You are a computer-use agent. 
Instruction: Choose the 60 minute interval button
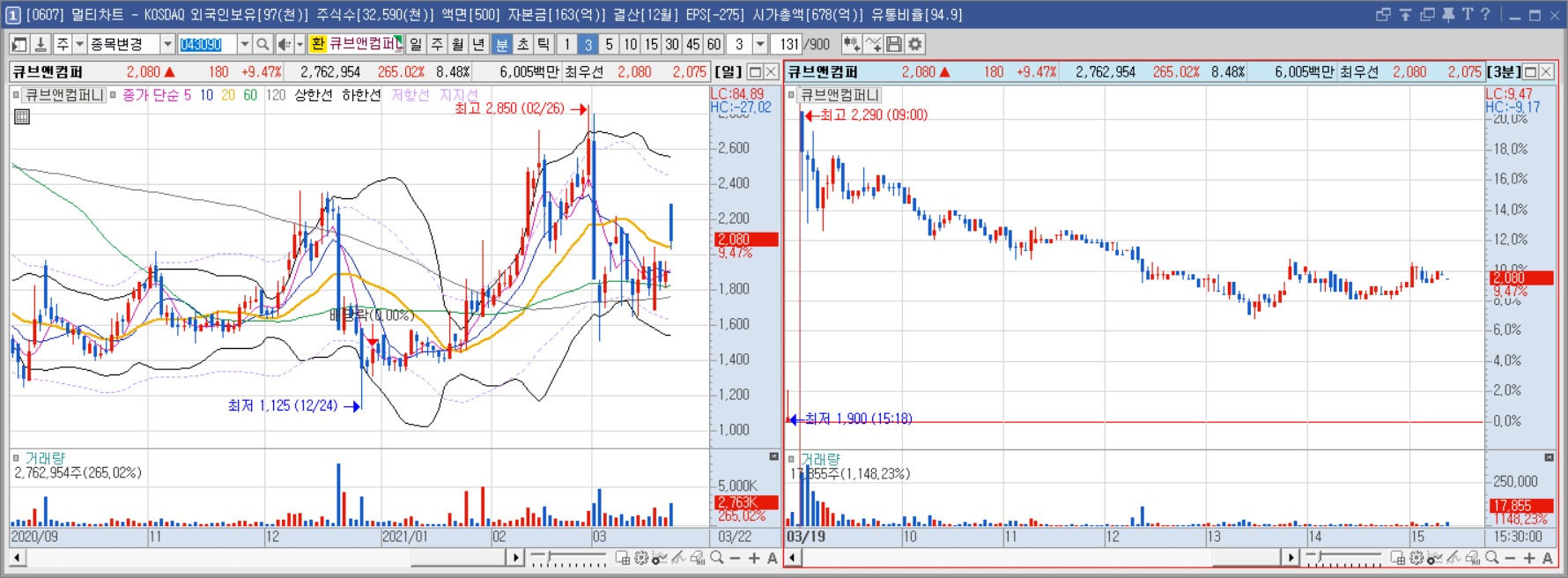point(714,44)
